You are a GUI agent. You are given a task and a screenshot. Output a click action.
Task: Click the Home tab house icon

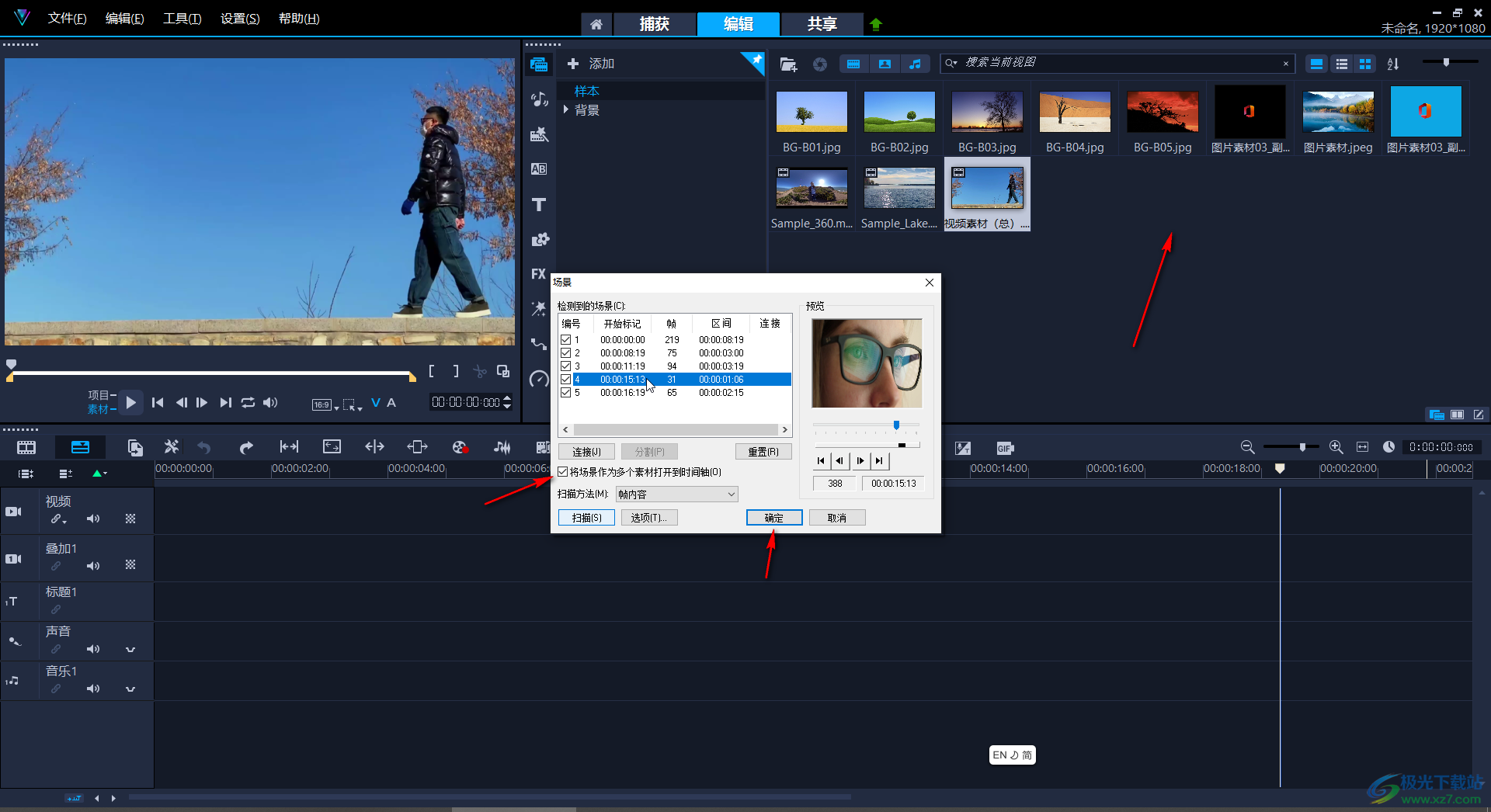pos(596,24)
